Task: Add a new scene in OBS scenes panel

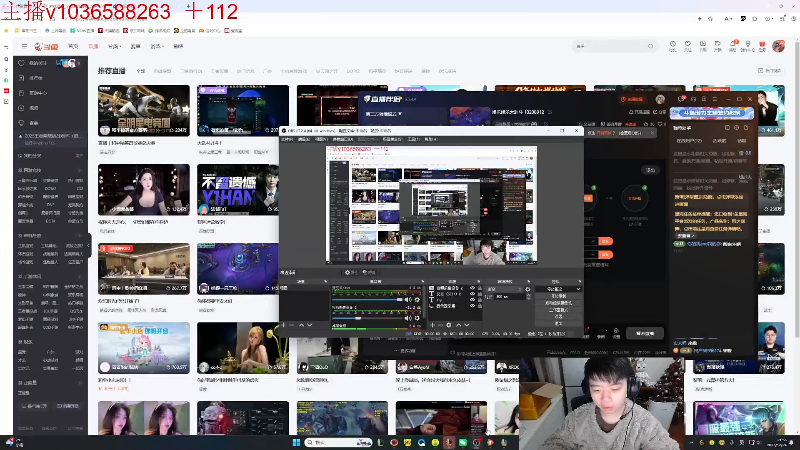Action: coord(283,325)
